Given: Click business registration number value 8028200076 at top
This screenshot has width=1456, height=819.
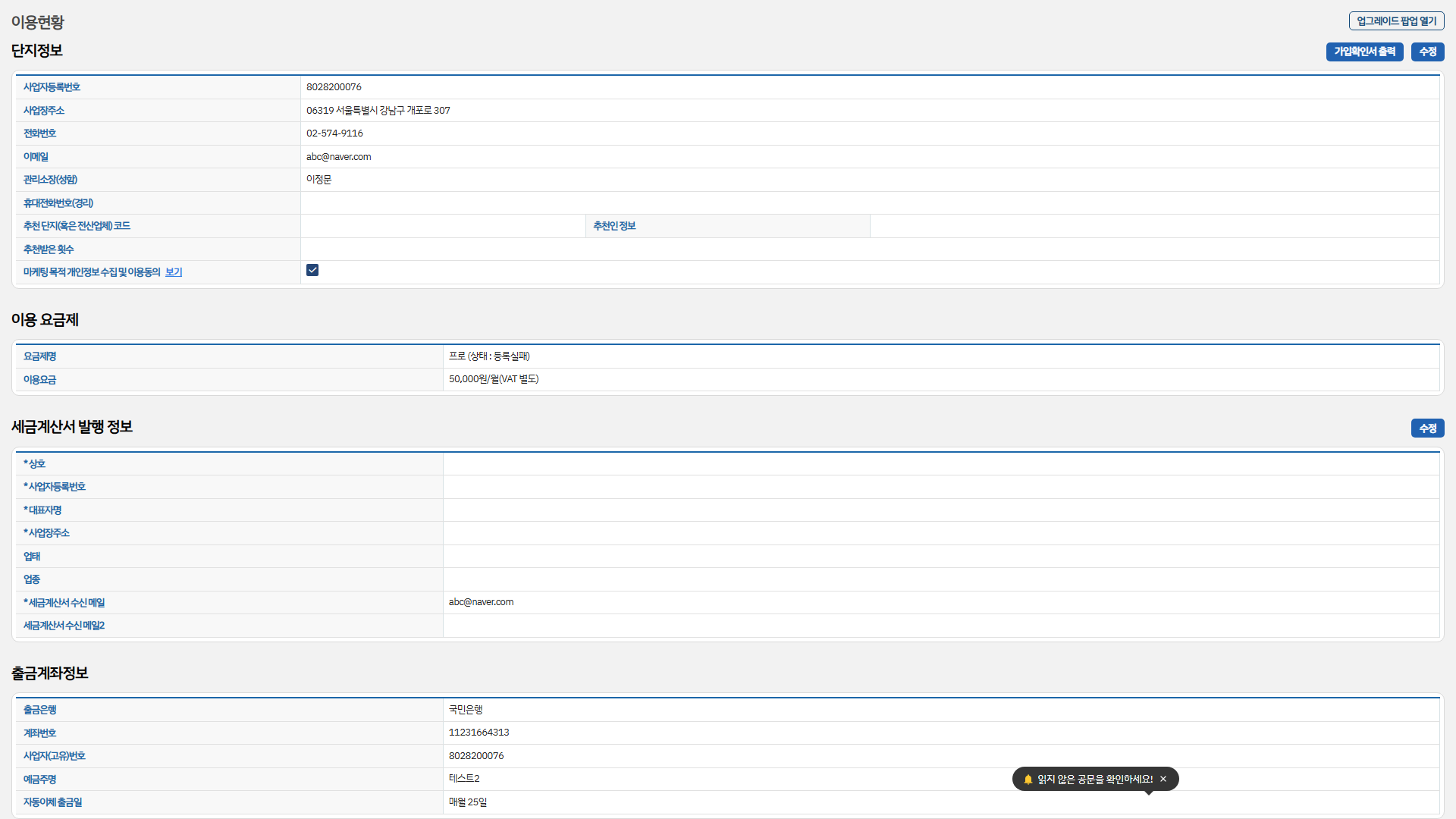Looking at the screenshot, I should pyautogui.click(x=334, y=87).
